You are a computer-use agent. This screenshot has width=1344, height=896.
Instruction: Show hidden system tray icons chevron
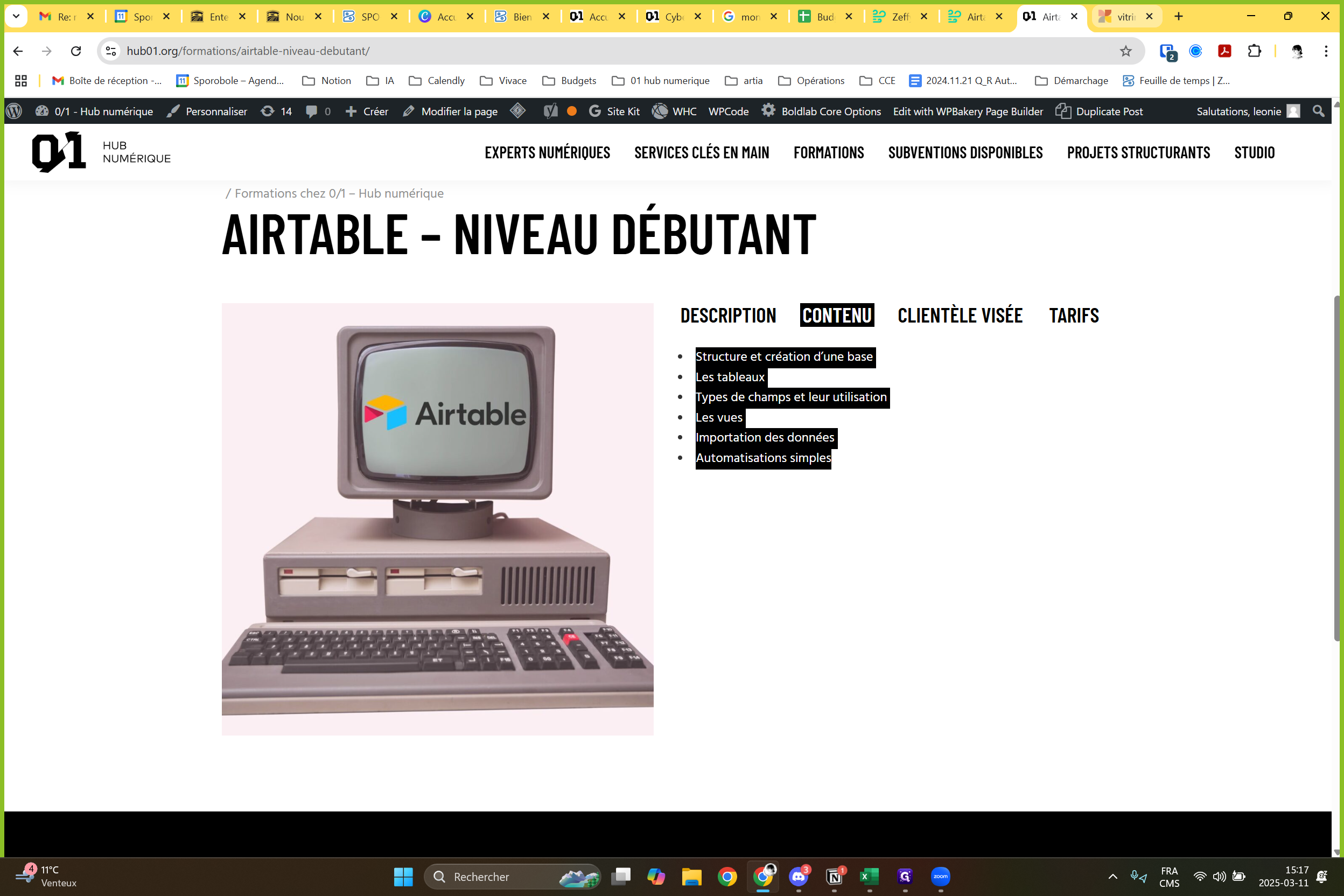point(1112,876)
